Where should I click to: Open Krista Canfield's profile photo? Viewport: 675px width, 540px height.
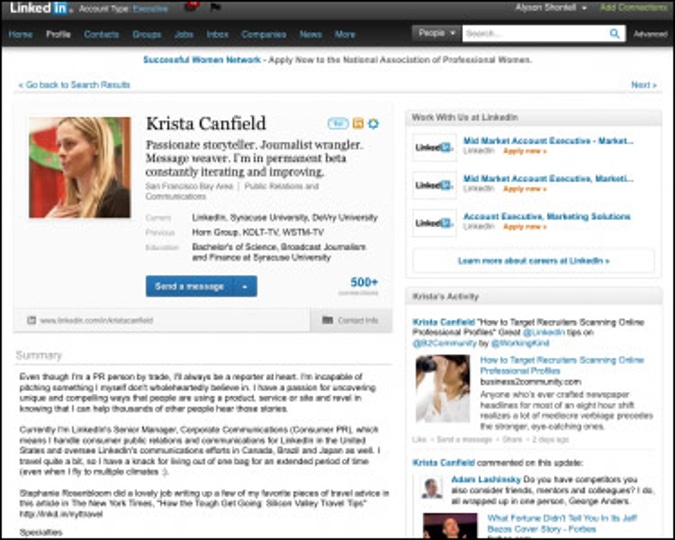pyautogui.click(x=80, y=167)
